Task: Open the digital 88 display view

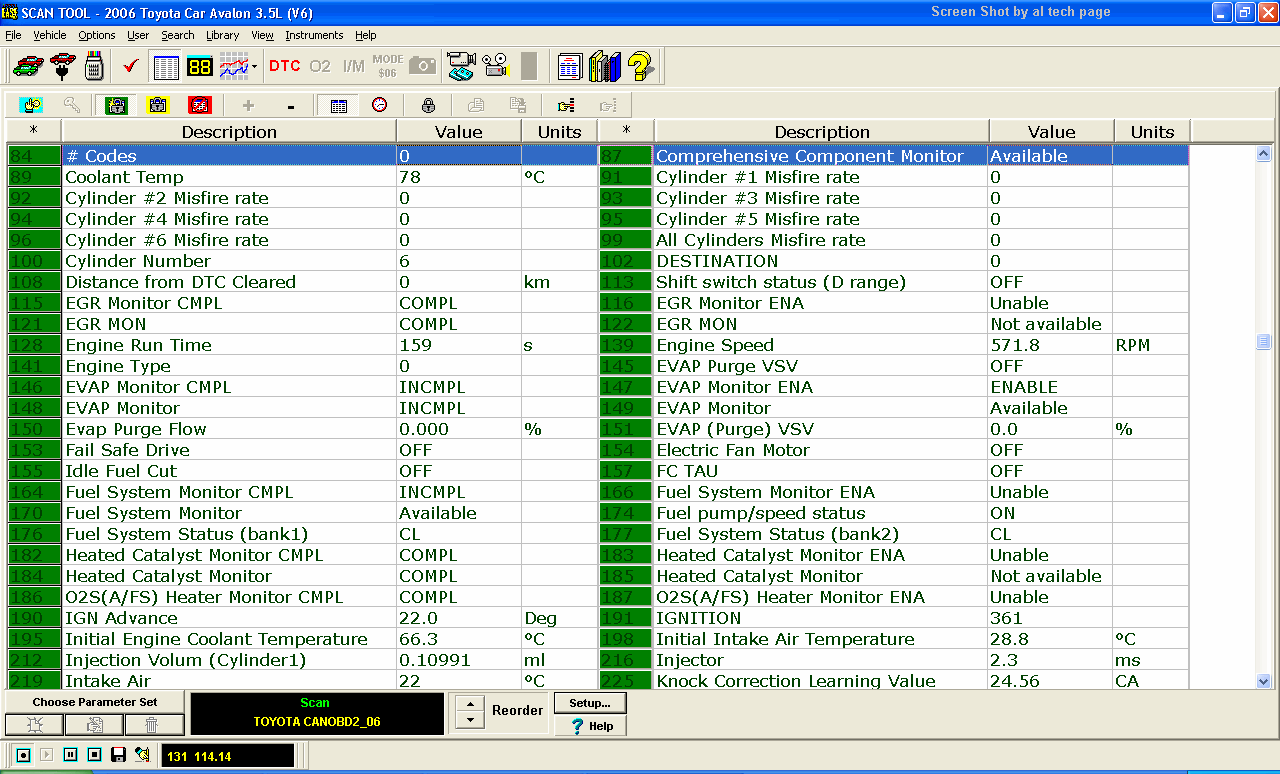Action: pyautogui.click(x=199, y=67)
